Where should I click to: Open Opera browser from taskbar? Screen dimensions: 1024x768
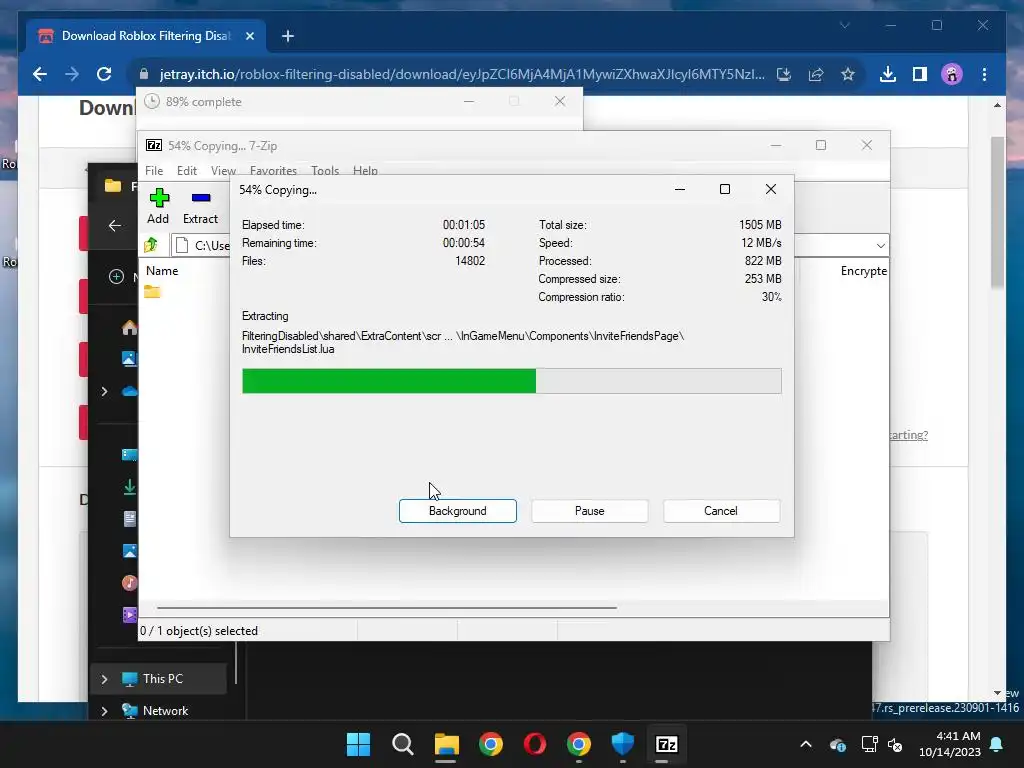(535, 744)
